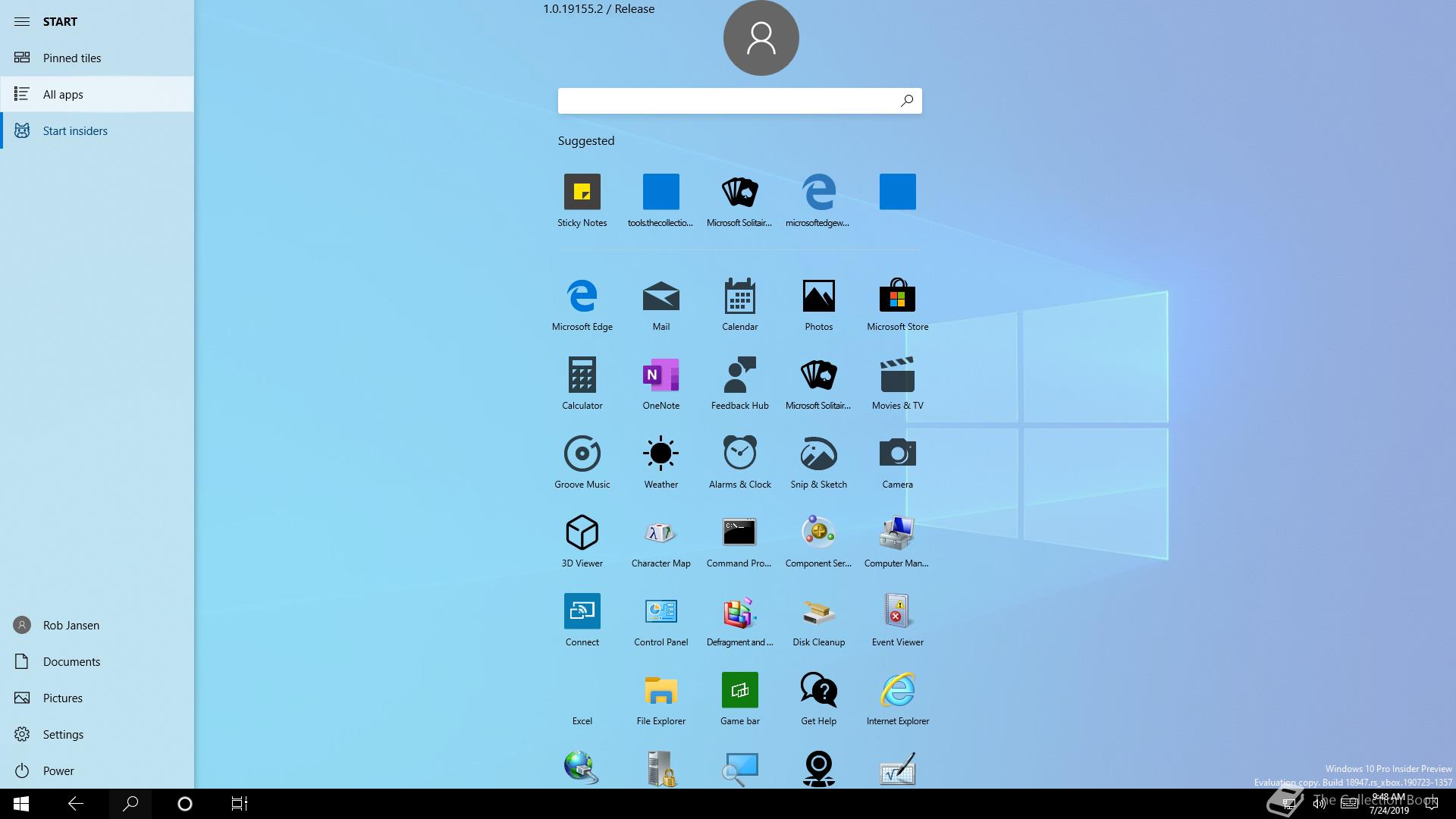
Task: Open taskbar Search
Action: tap(130, 804)
